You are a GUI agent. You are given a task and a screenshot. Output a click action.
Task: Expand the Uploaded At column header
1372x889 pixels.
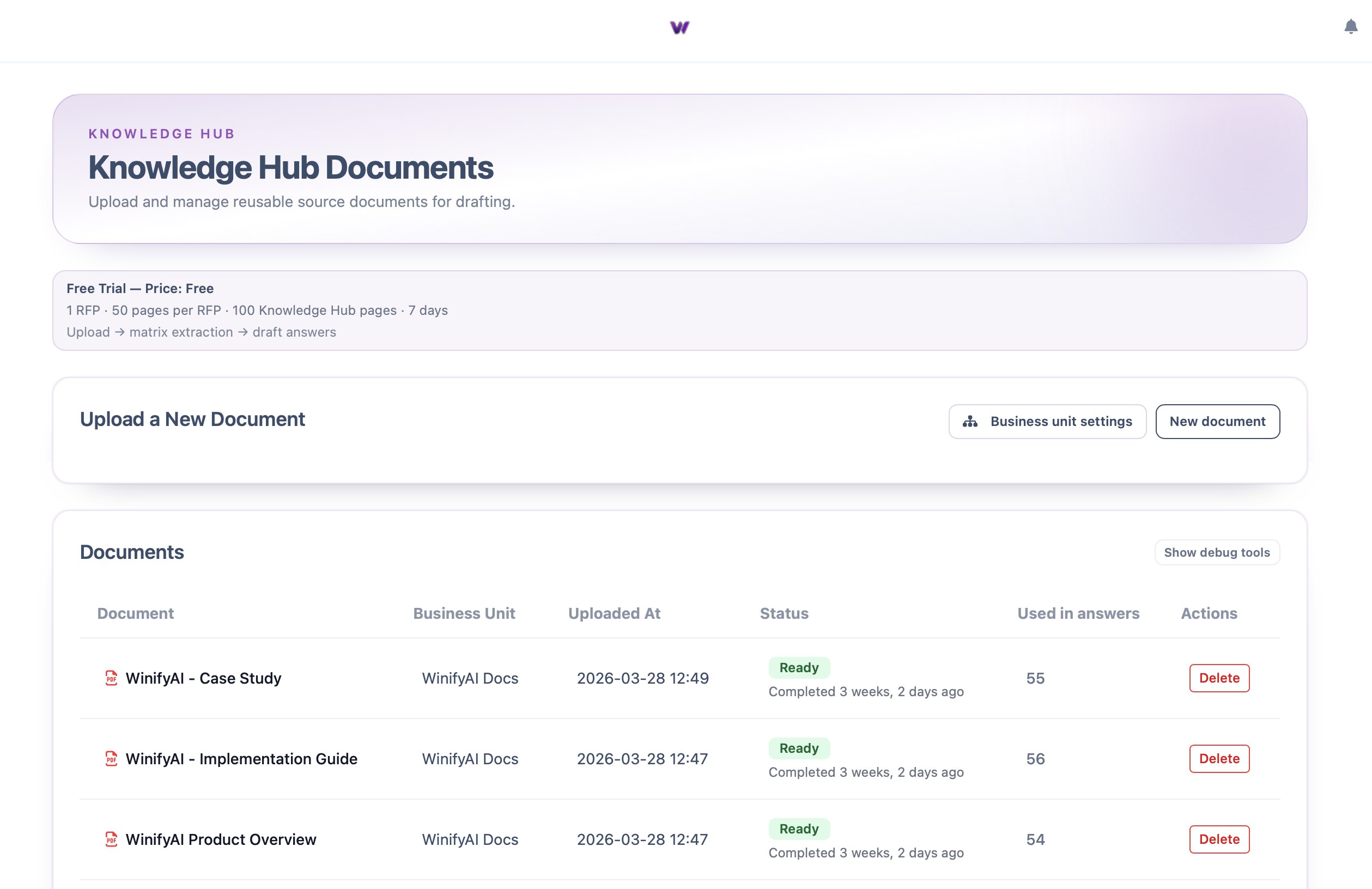[x=615, y=613]
